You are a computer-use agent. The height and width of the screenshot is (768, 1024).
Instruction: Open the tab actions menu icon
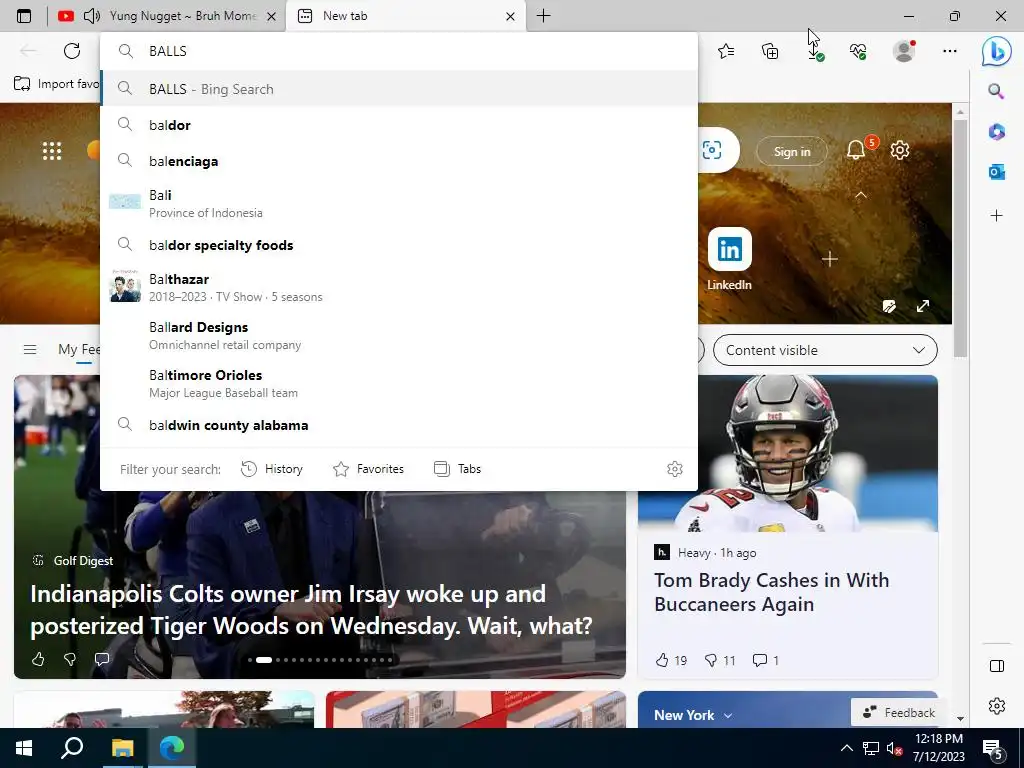24,16
